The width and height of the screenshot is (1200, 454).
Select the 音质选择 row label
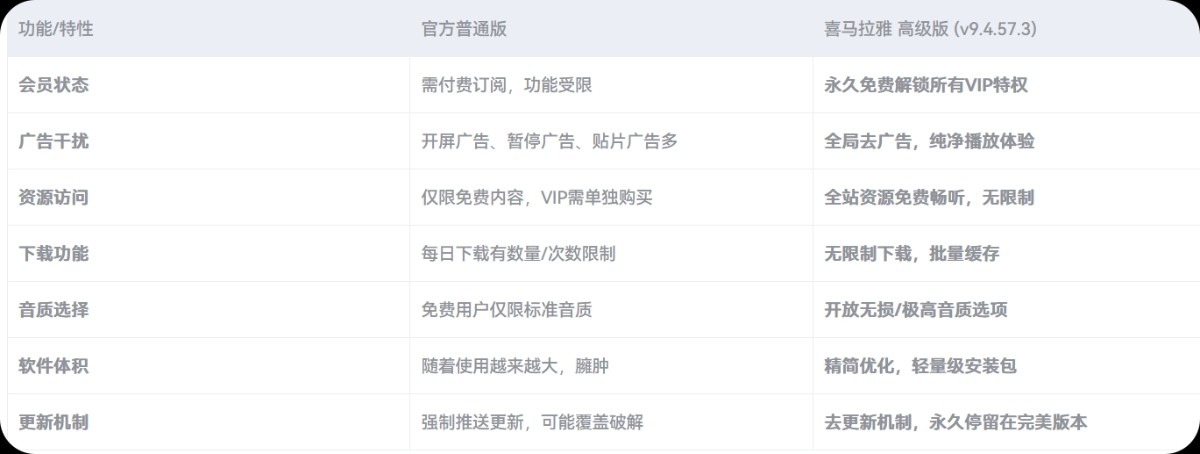click(x=54, y=310)
